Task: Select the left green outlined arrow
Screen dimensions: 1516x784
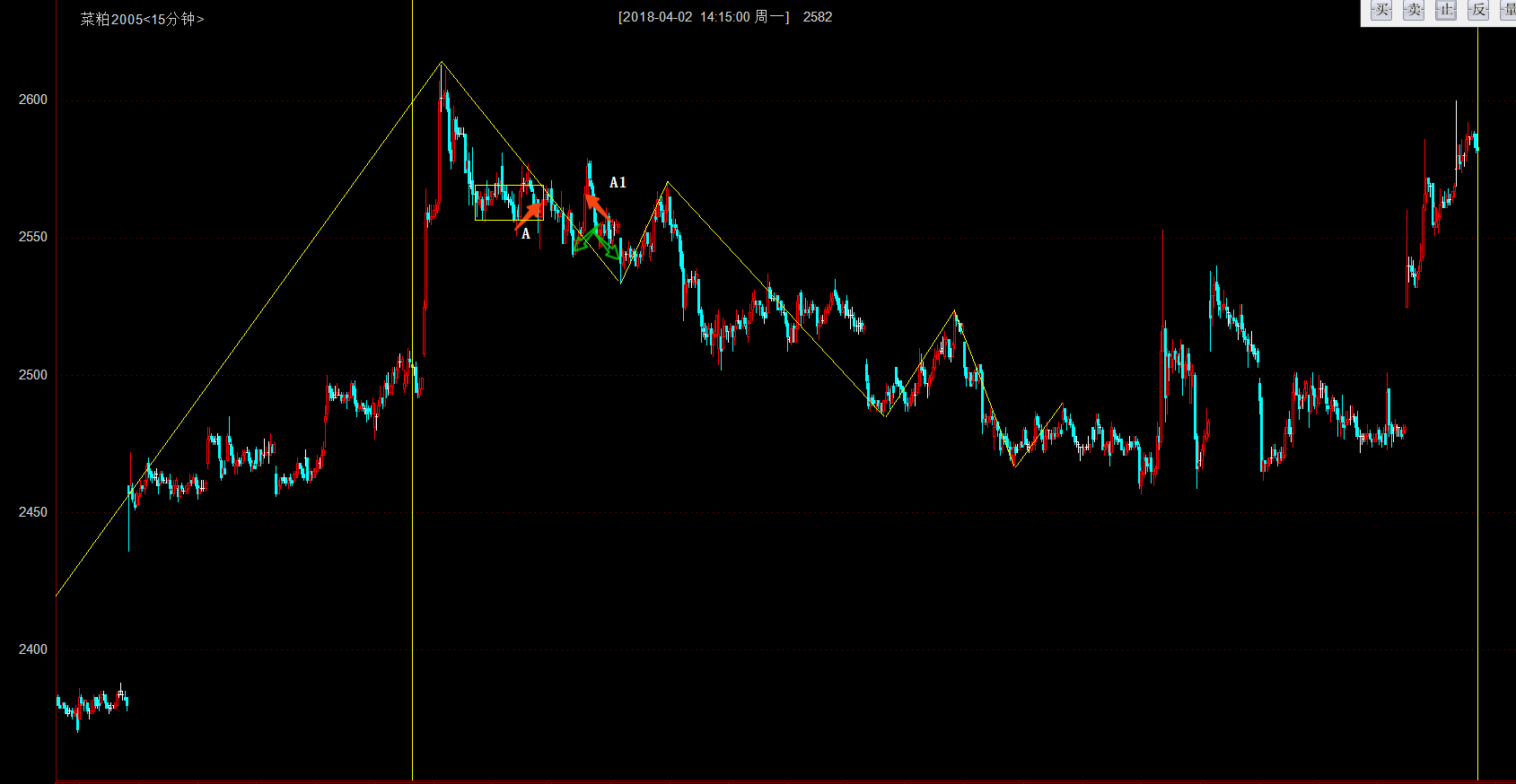Action: click(584, 240)
